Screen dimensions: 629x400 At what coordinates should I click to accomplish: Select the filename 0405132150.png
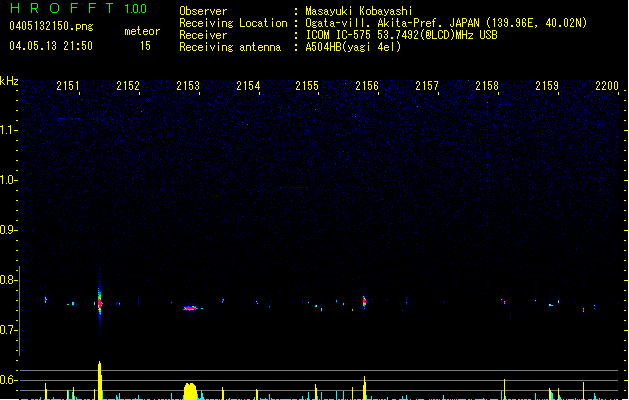51,26
